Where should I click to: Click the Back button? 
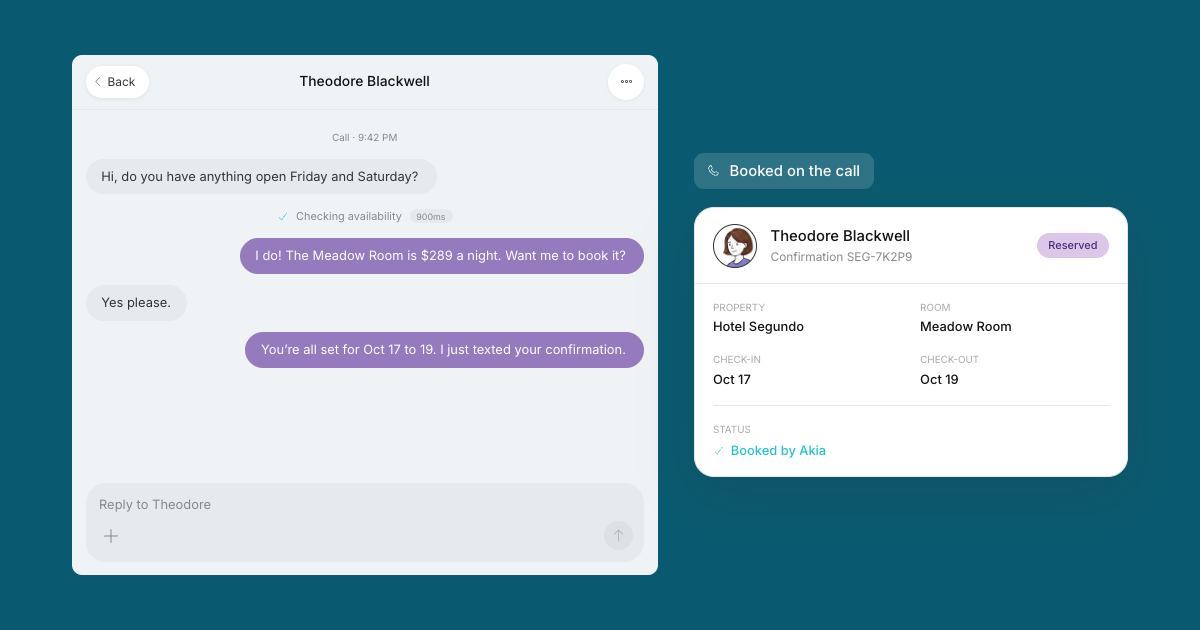click(x=117, y=82)
